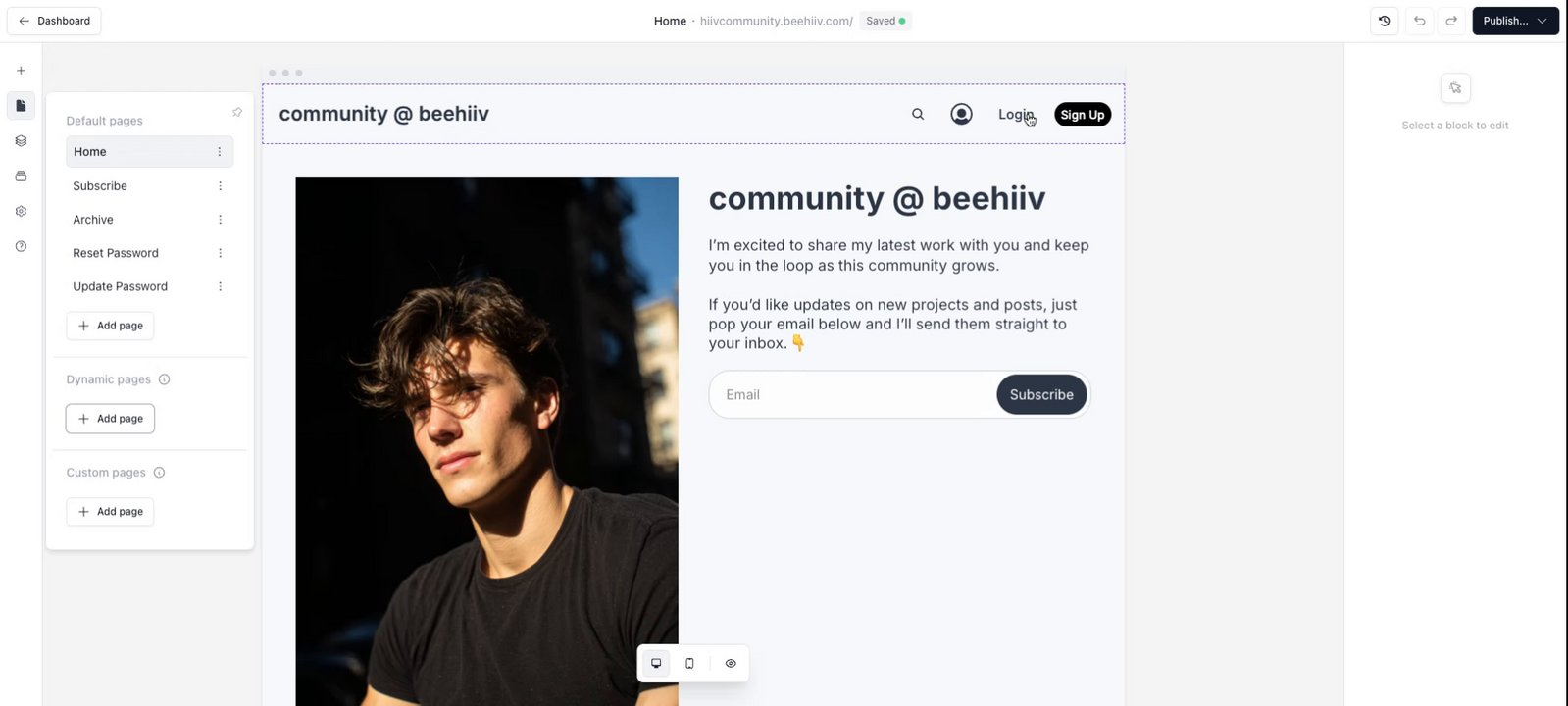This screenshot has height=706, width=1568.
Task: Select the Reset Password page
Action: pyautogui.click(x=116, y=253)
